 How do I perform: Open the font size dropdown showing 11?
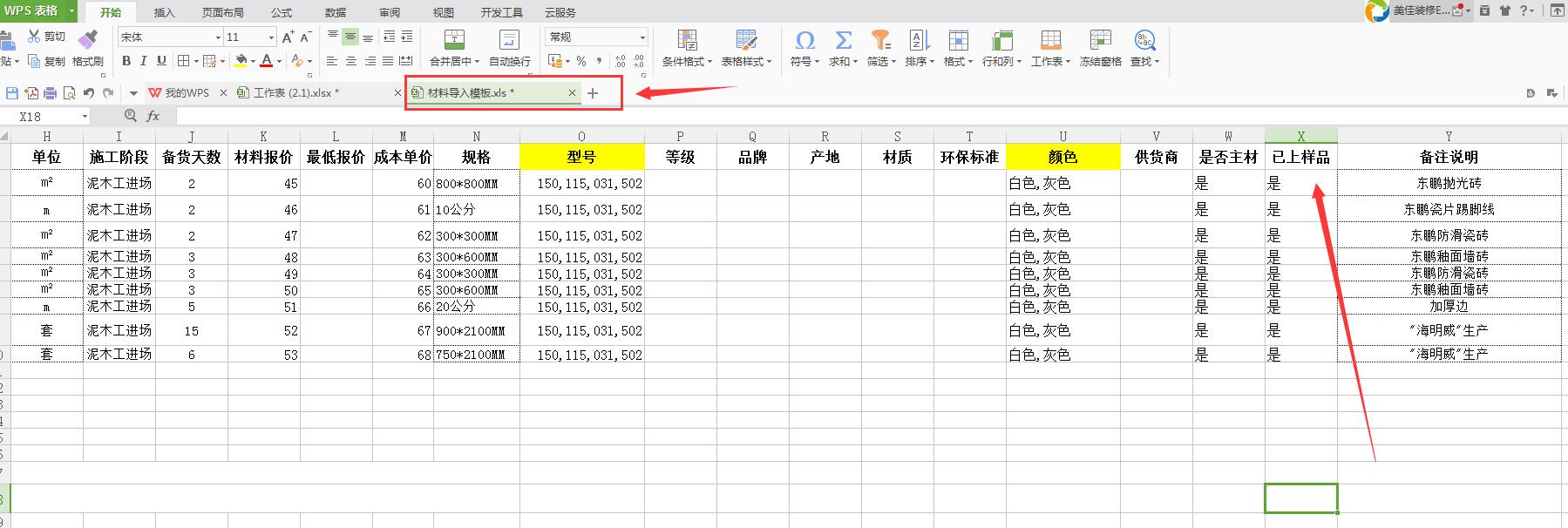(271, 37)
